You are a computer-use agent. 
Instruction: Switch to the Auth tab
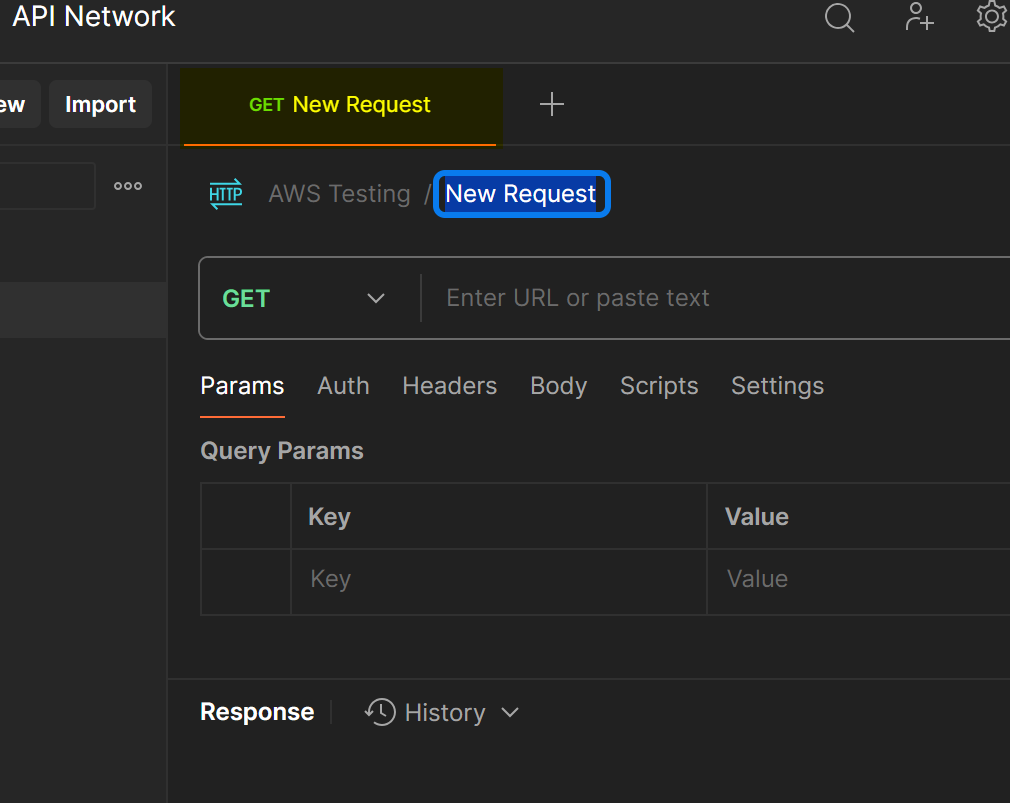point(343,386)
